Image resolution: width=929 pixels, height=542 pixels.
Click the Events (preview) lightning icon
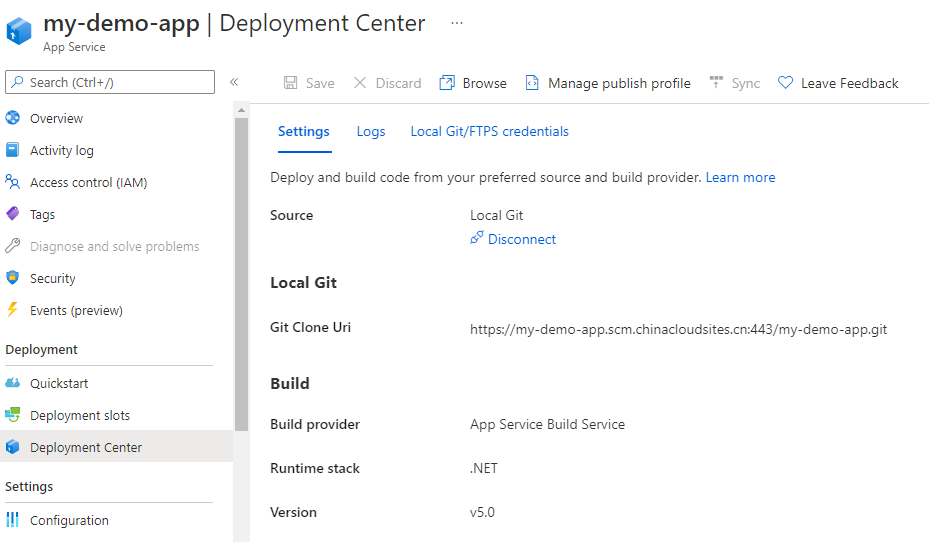click(13, 310)
